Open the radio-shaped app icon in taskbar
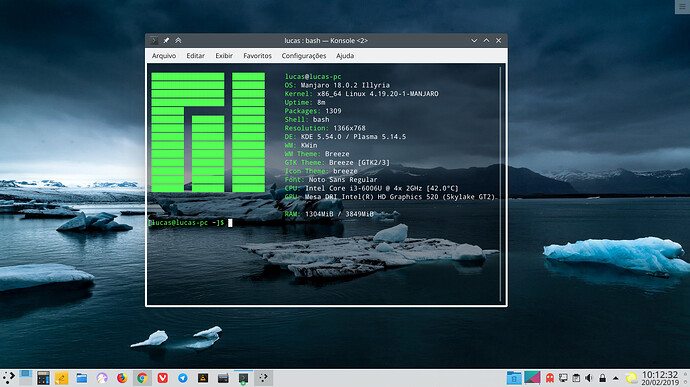The height and width of the screenshot is (387, 690). 223,378
